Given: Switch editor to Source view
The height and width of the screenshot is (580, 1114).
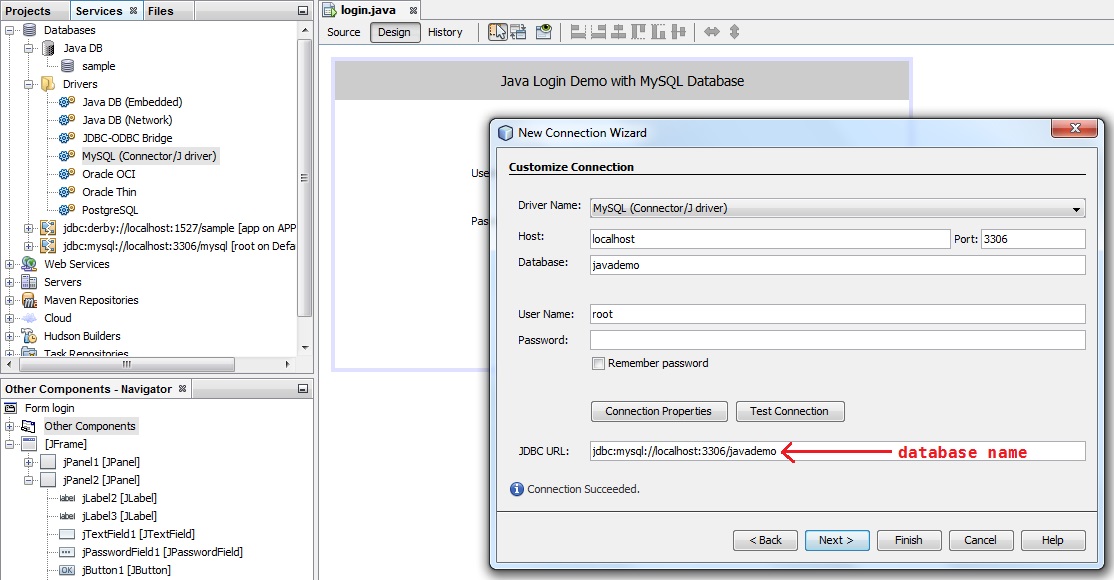Looking at the screenshot, I should (x=344, y=32).
